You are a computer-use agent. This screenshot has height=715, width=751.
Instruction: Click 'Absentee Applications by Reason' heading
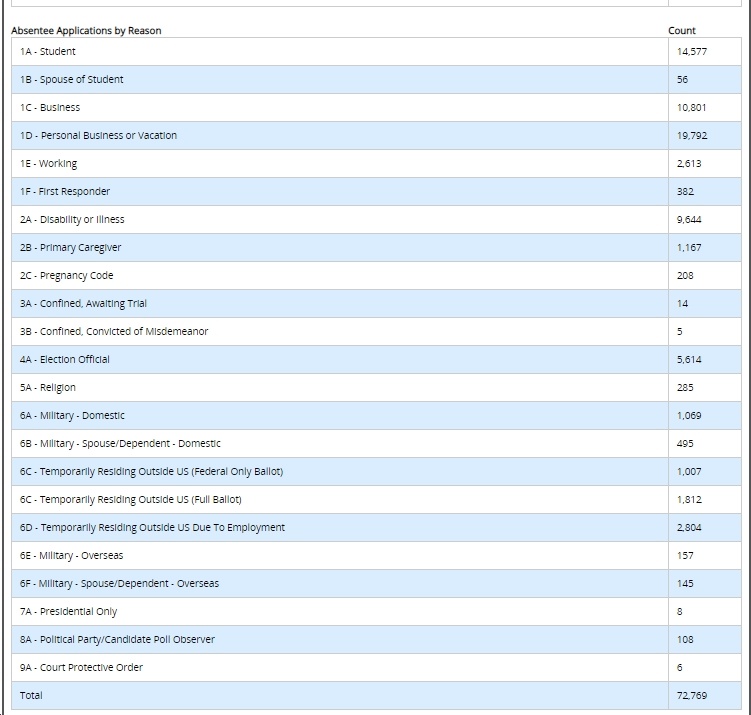coord(86,31)
